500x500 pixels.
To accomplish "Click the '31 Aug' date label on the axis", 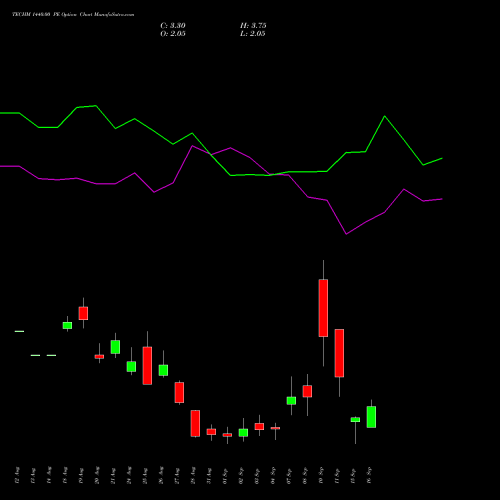I will pos(209,475).
